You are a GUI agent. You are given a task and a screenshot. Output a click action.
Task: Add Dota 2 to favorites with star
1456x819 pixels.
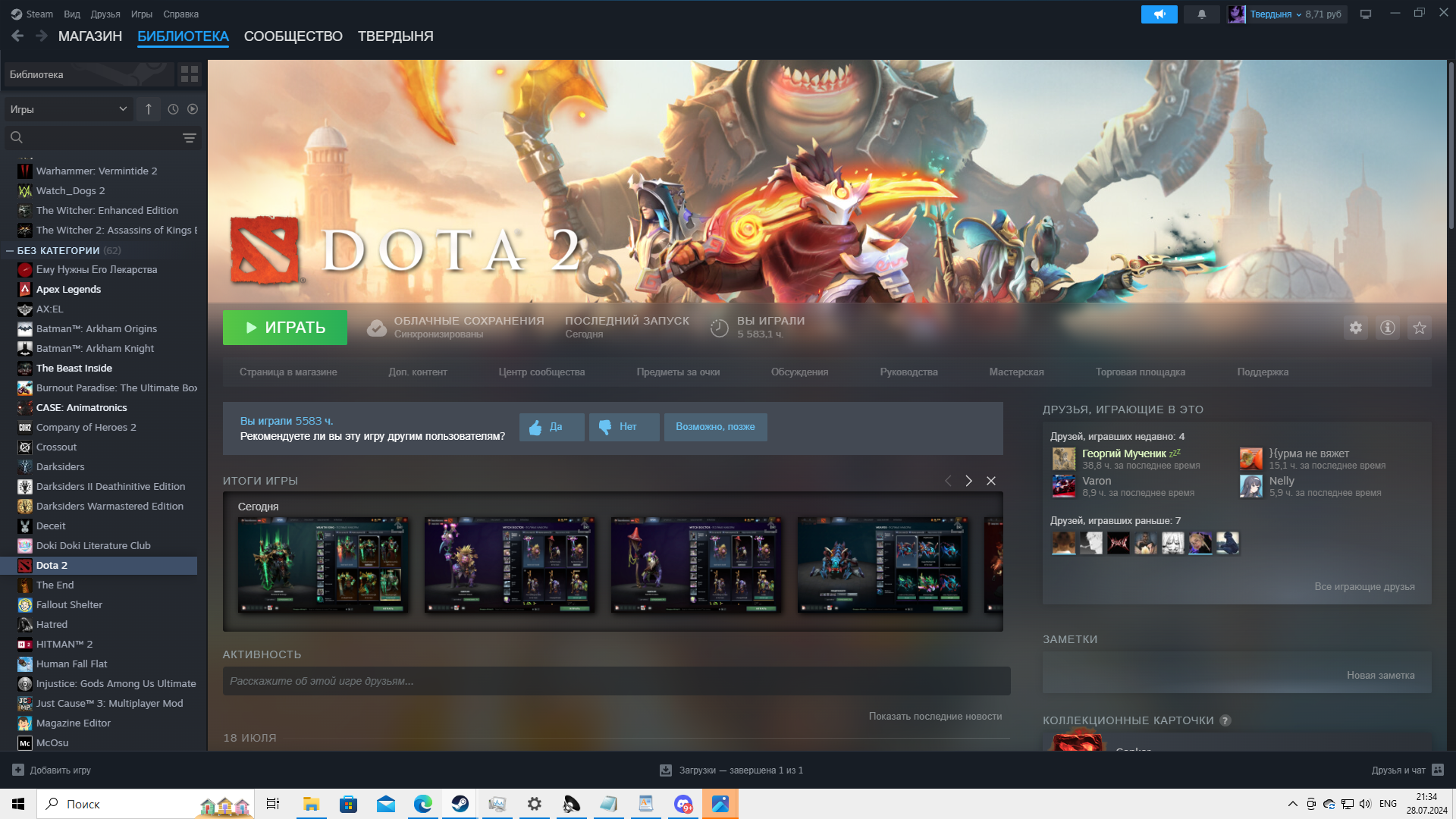point(1419,328)
